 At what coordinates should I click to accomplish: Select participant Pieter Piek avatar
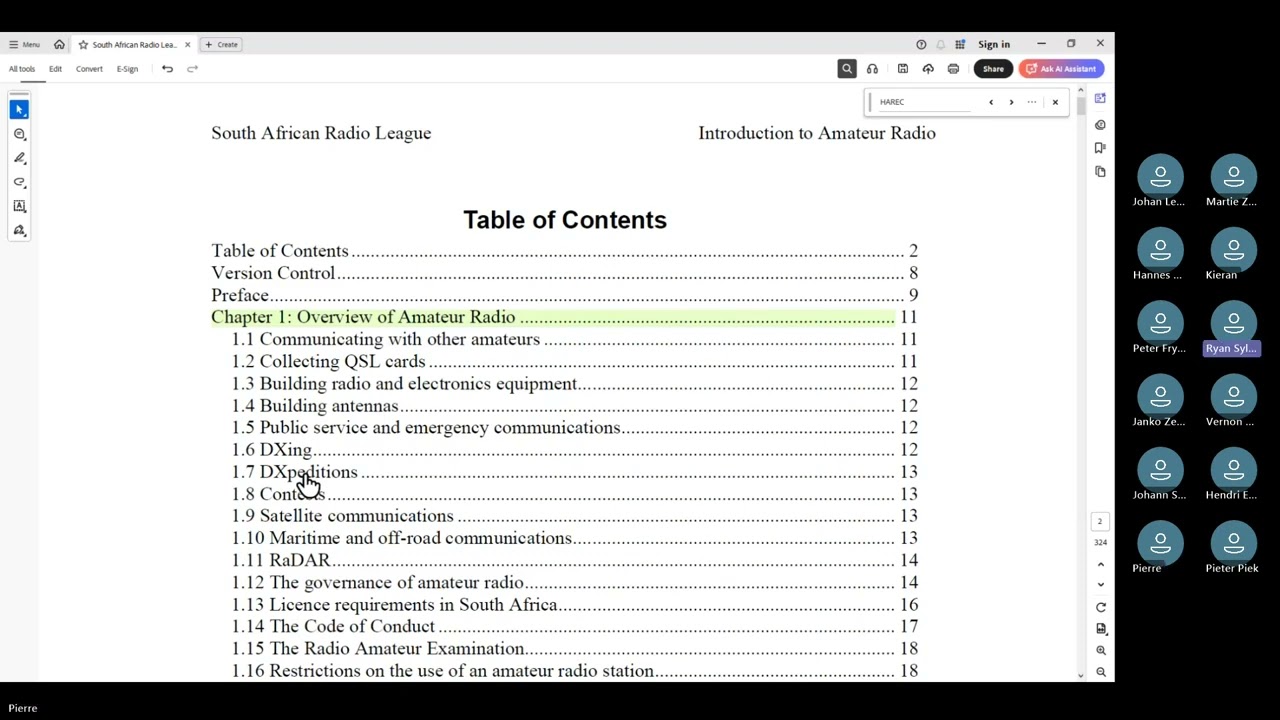click(1233, 542)
